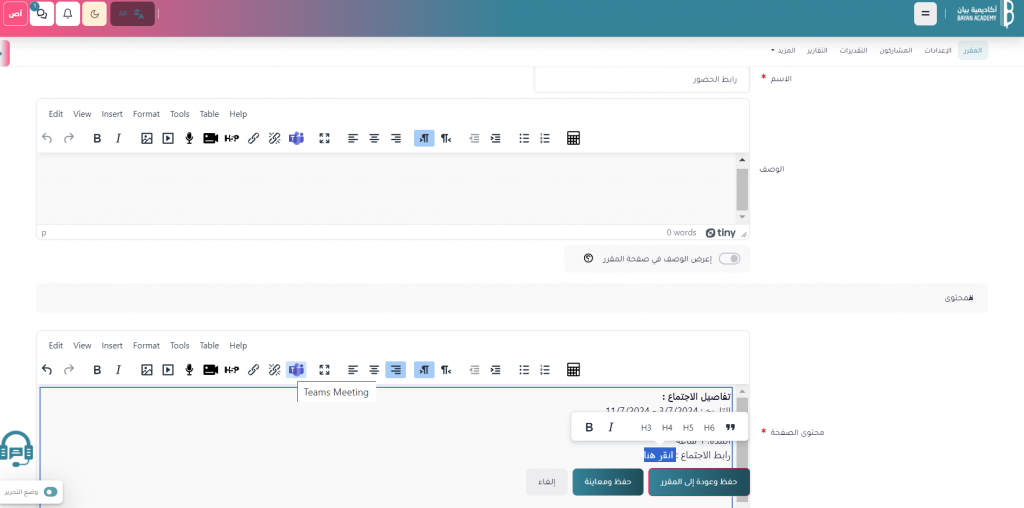Viewport: 1024px width, 508px height.
Task: Click the H5P icon in content editor
Action: tap(232, 370)
